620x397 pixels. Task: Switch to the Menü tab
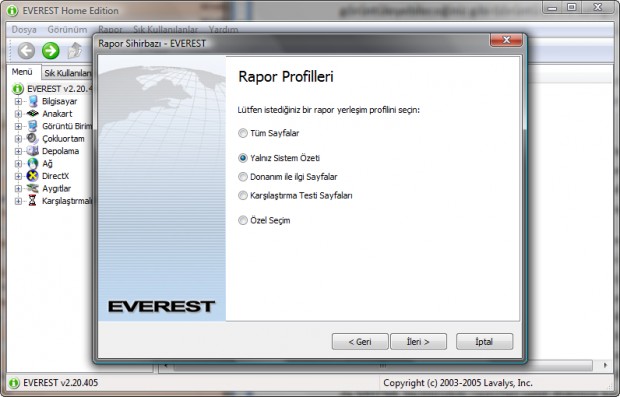[22, 72]
